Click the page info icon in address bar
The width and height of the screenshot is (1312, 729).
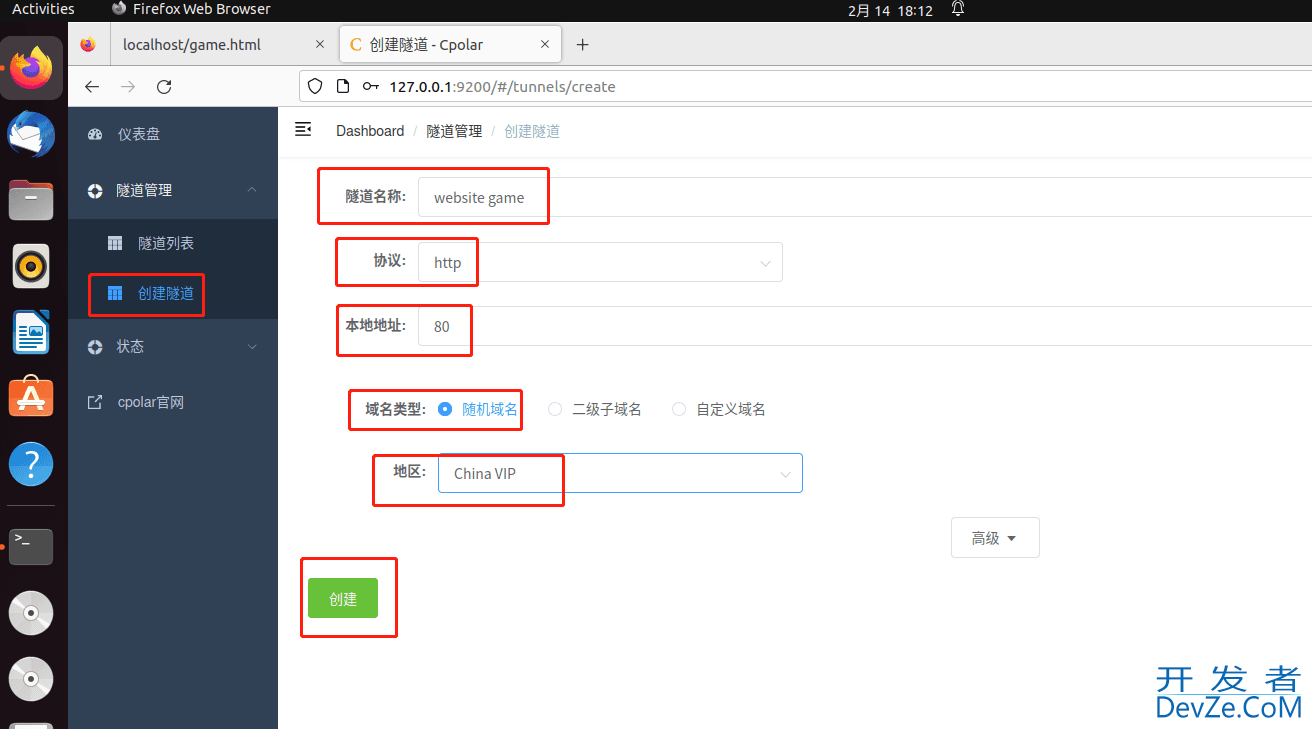point(343,87)
